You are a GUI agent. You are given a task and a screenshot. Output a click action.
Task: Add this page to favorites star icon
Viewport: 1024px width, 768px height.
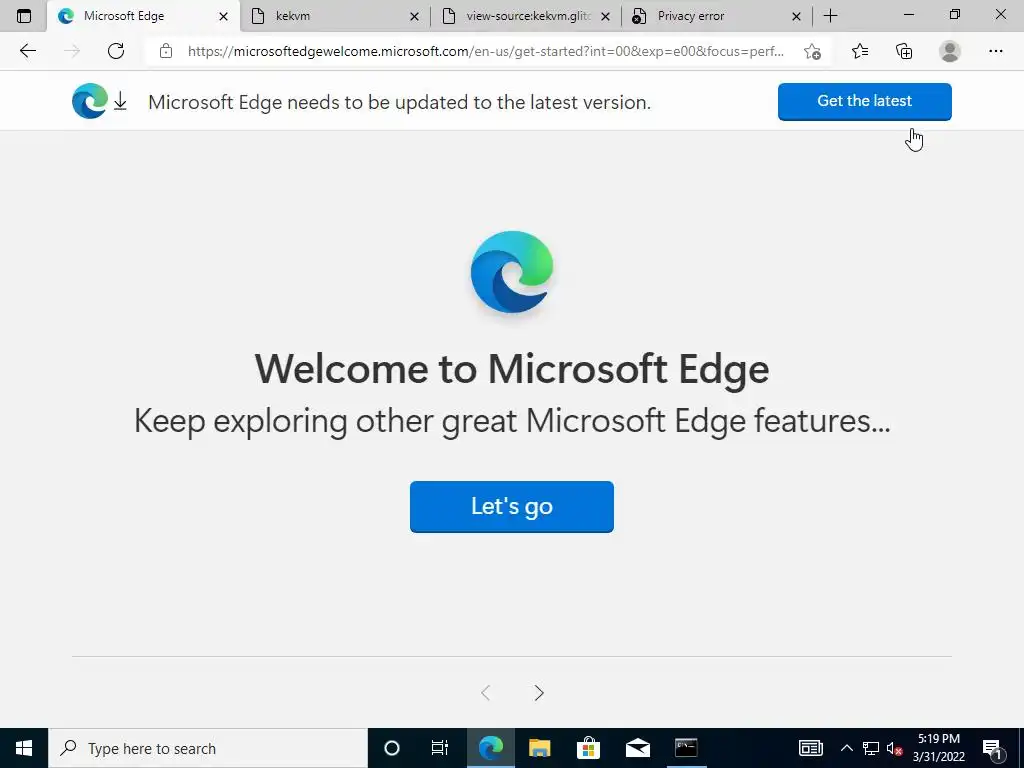(x=812, y=51)
